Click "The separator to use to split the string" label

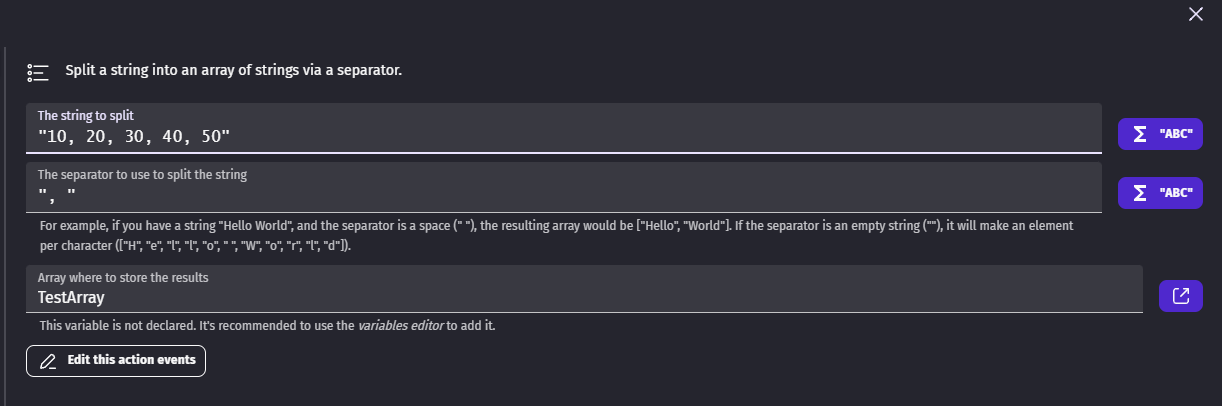pyautogui.click(x=142, y=174)
